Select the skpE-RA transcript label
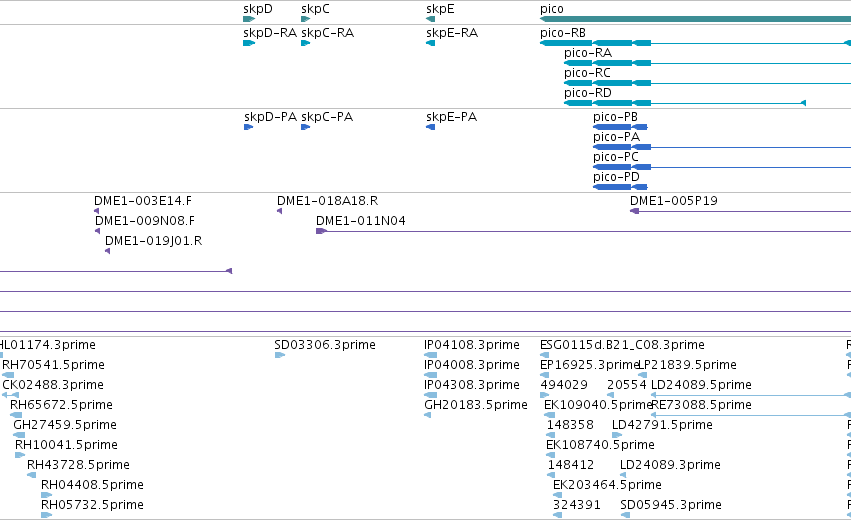Image resolution: width=851 pixels, height=520 pixels. (452, 33)
